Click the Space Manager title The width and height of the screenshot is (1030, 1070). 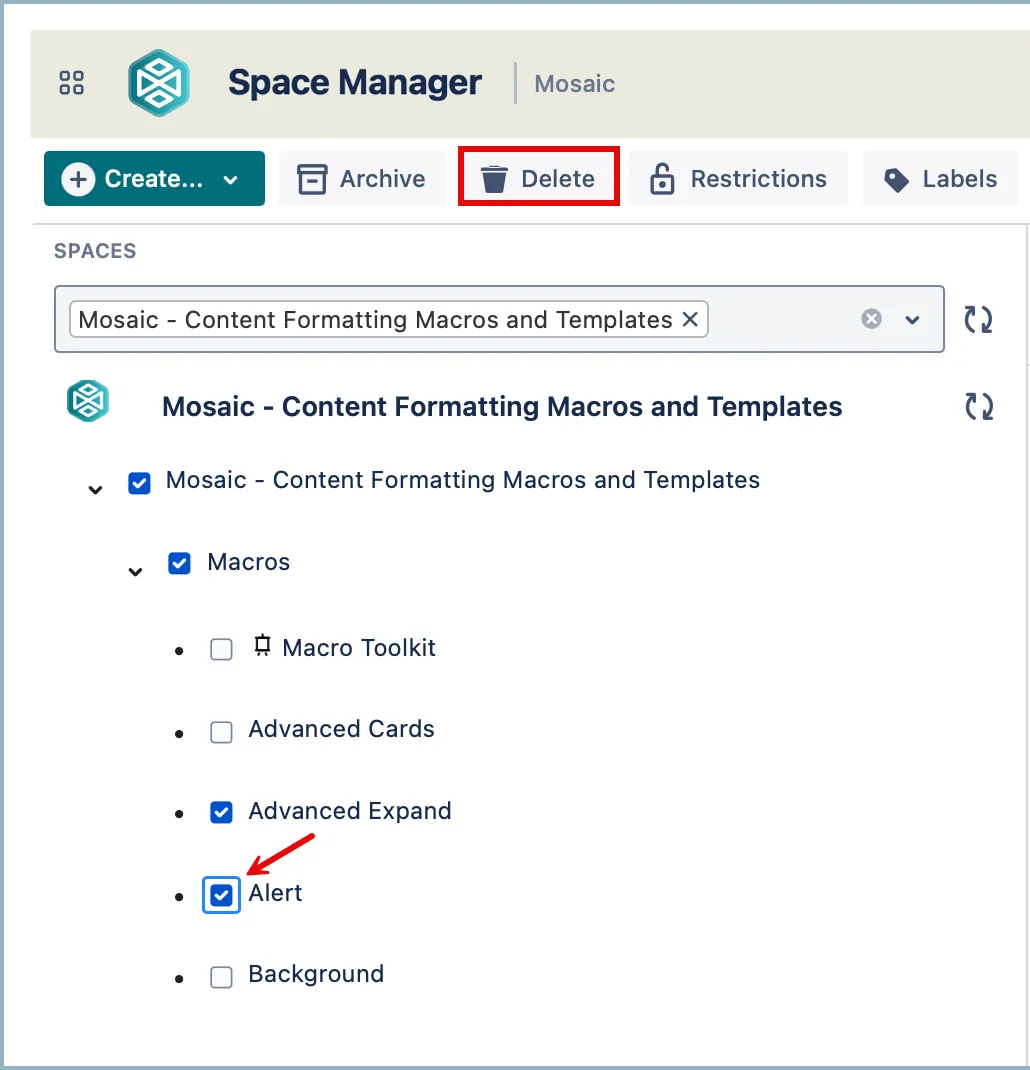(x=355, y=83)
